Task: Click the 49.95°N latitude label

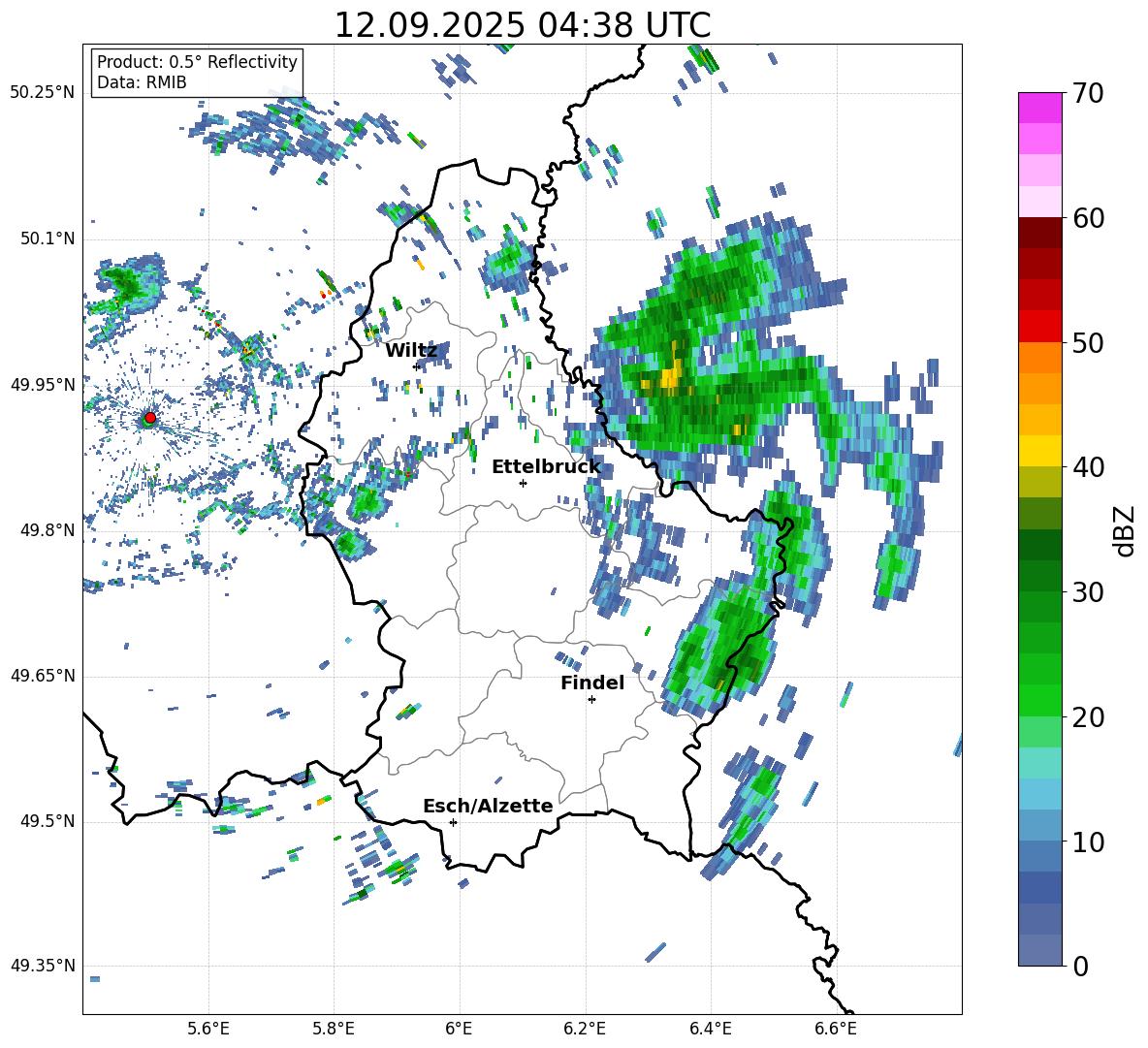Action: coord(43,384)
